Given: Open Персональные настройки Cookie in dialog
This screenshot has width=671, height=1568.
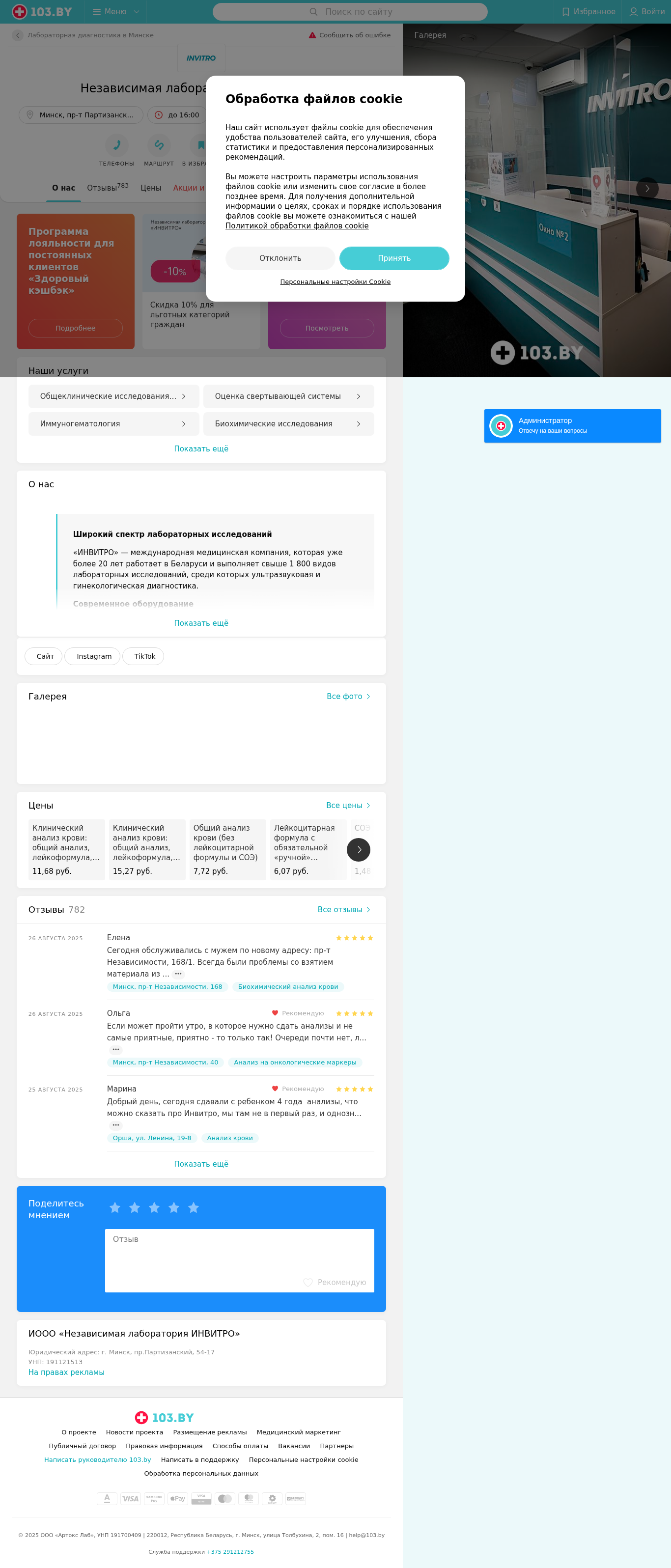Looking at the screenshot, I should [x=335, y=282].
